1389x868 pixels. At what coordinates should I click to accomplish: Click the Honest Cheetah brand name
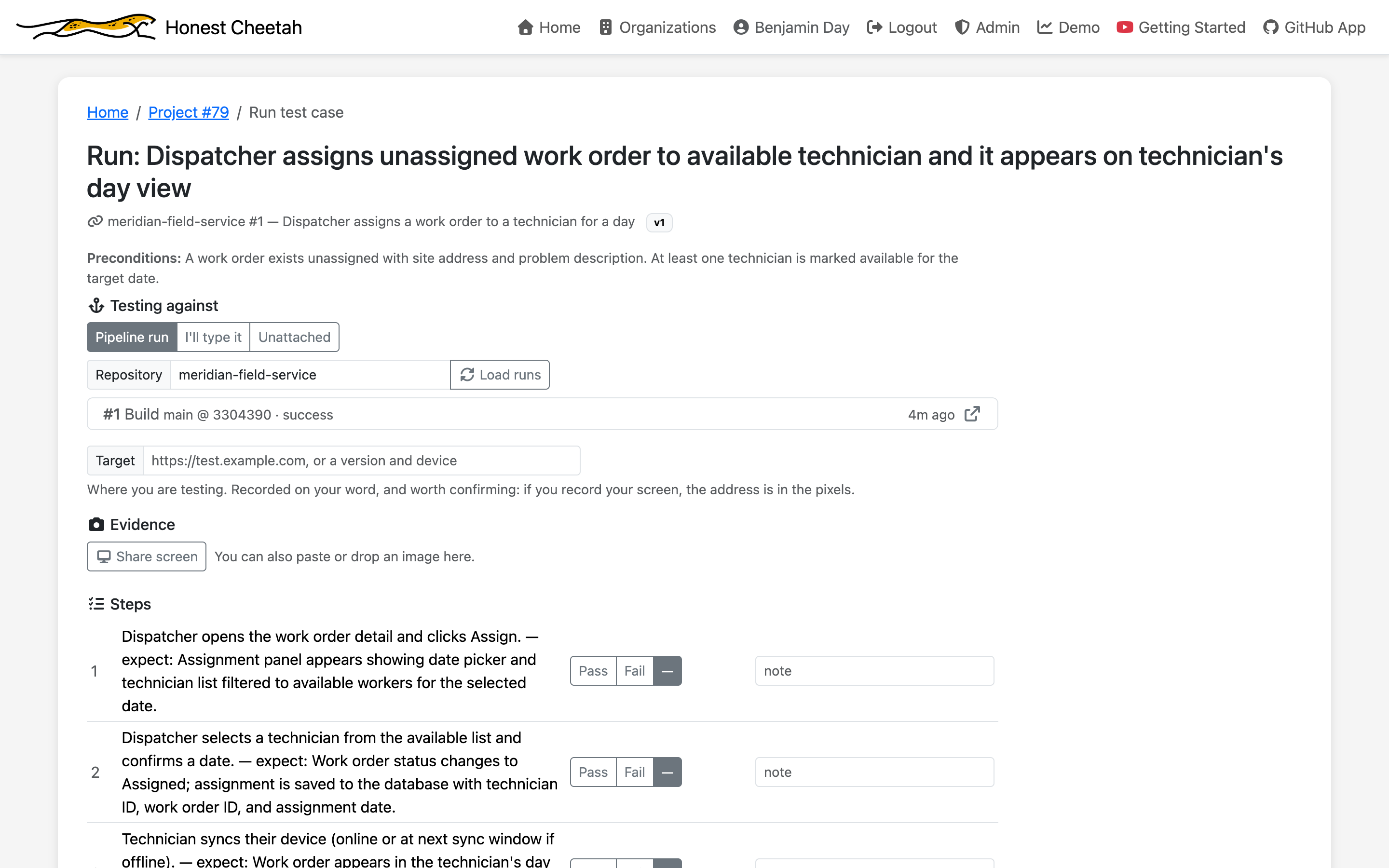coord(233,27)
